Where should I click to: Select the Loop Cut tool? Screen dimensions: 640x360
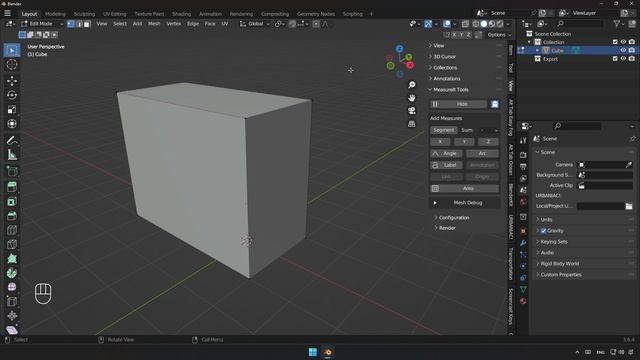12,230
